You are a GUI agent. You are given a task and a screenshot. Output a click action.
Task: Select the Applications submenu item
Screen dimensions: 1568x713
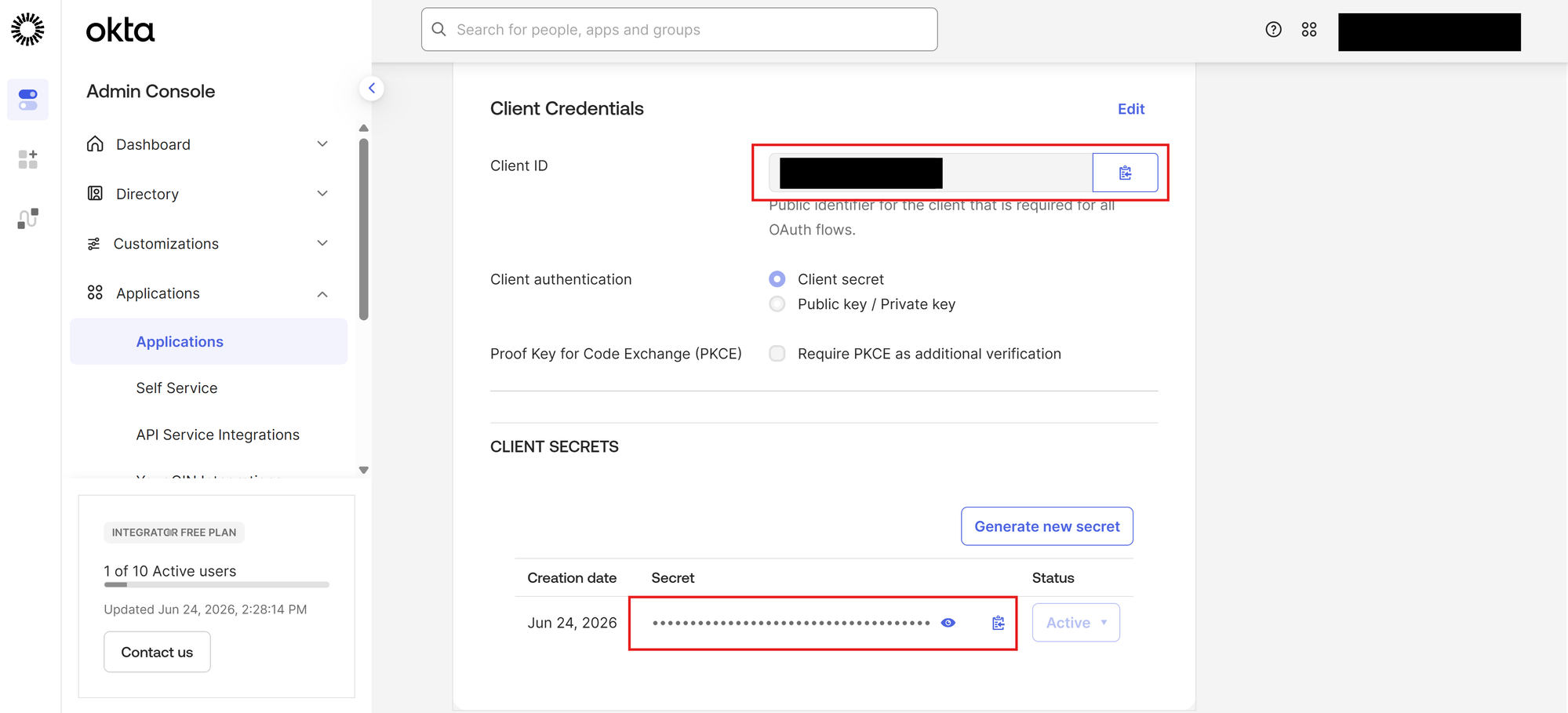[x=209, y=341]
